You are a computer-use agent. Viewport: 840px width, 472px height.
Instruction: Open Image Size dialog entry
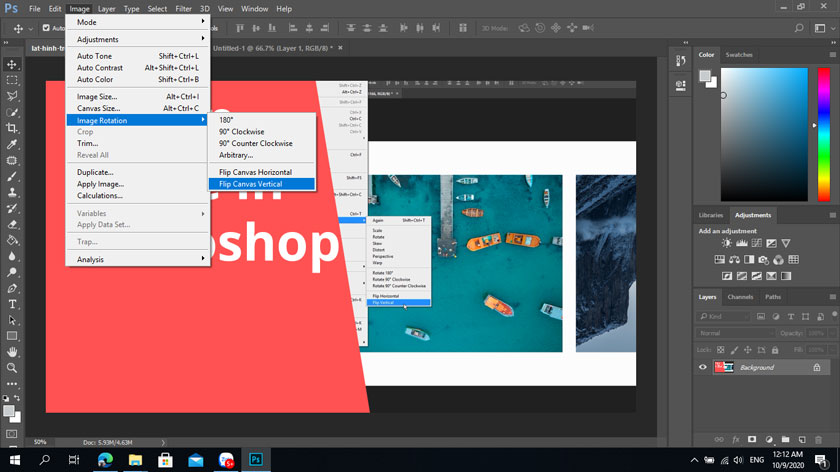(138, 96)
